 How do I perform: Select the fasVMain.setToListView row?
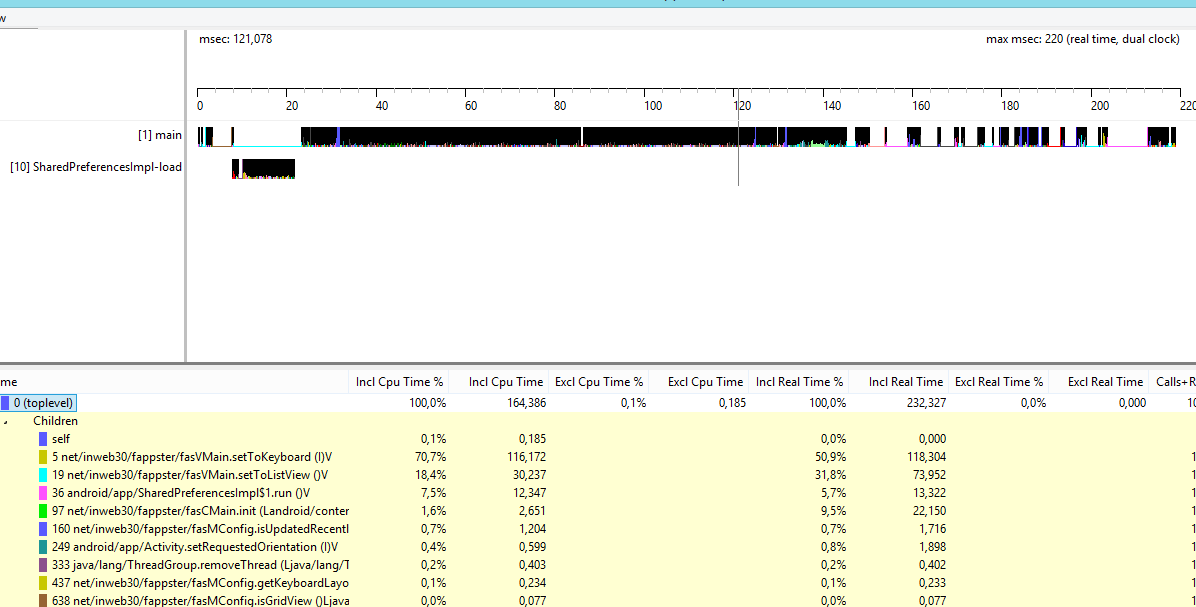pos(598,474)
